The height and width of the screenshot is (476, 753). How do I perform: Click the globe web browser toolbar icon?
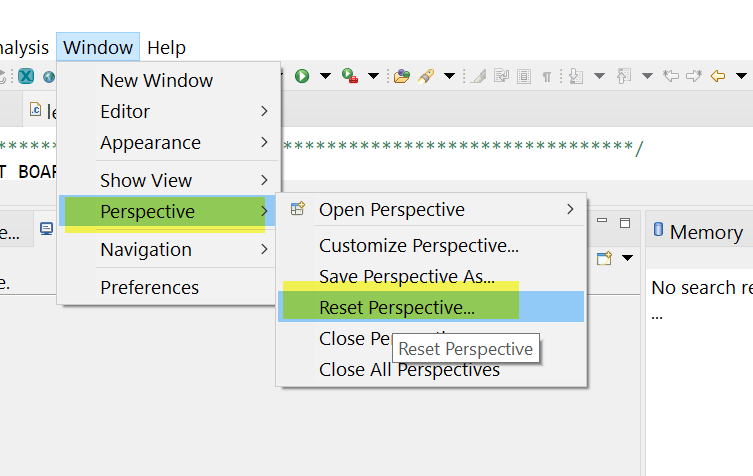click(49, 76)
